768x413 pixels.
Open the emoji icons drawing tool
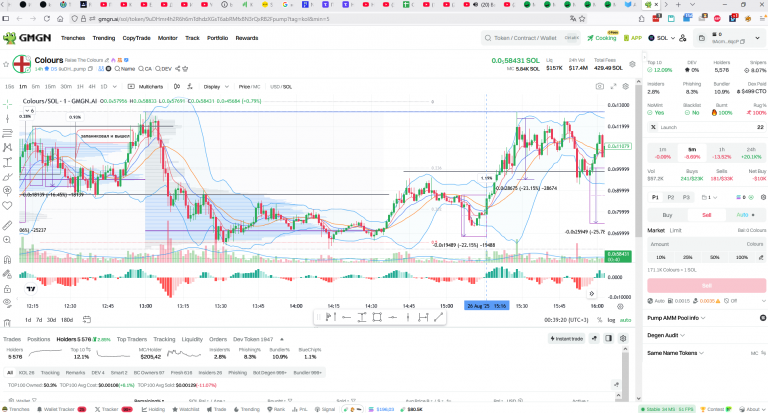[7, 191]
